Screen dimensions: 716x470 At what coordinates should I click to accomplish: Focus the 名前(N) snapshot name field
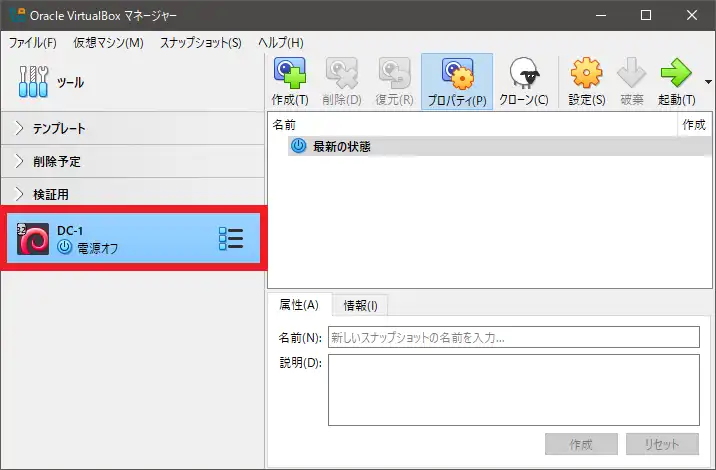tap(514, 337)
